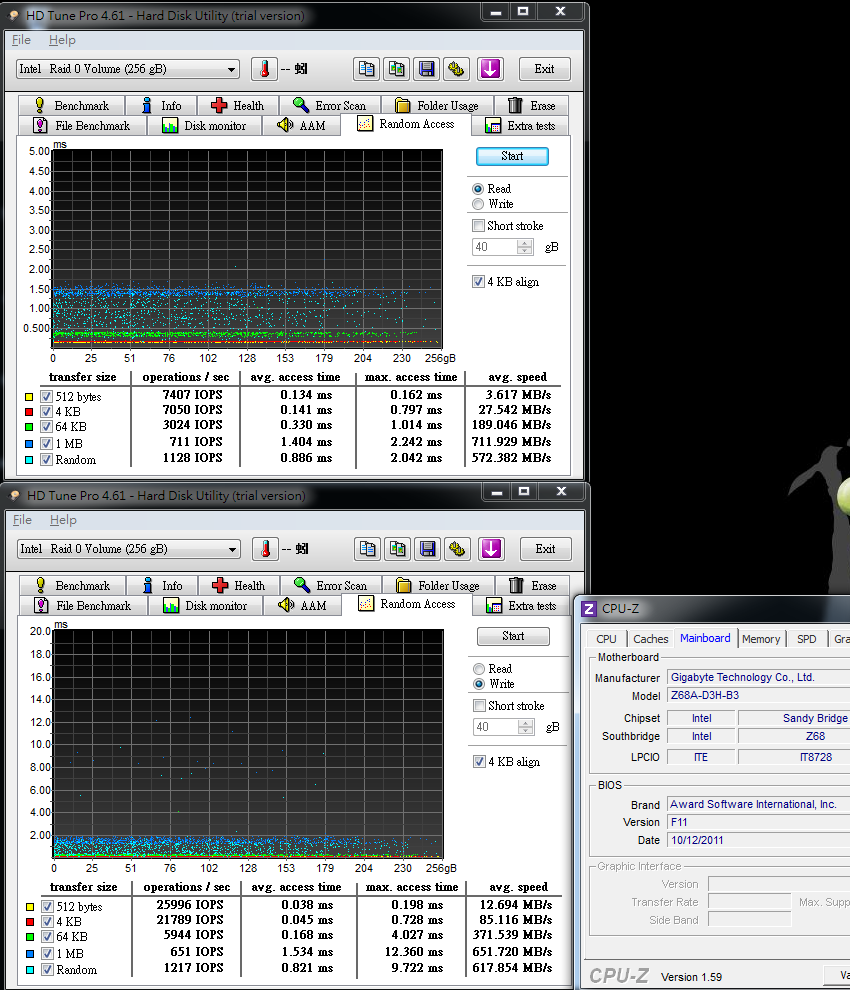This screenshot has height=990, width=850.
Task: Copy info text to clipboard in upper HD Tune window
Action: point(367,69)
